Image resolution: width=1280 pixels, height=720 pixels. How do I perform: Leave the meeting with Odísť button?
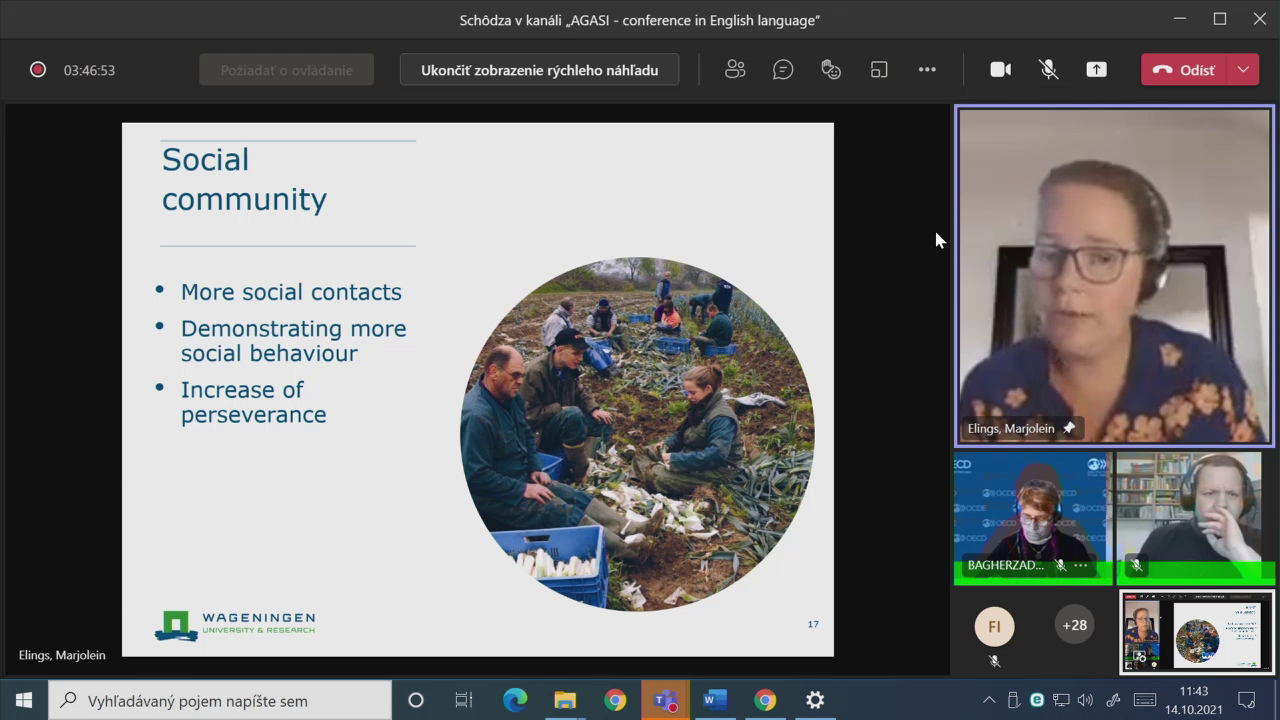coord(1185,70)
